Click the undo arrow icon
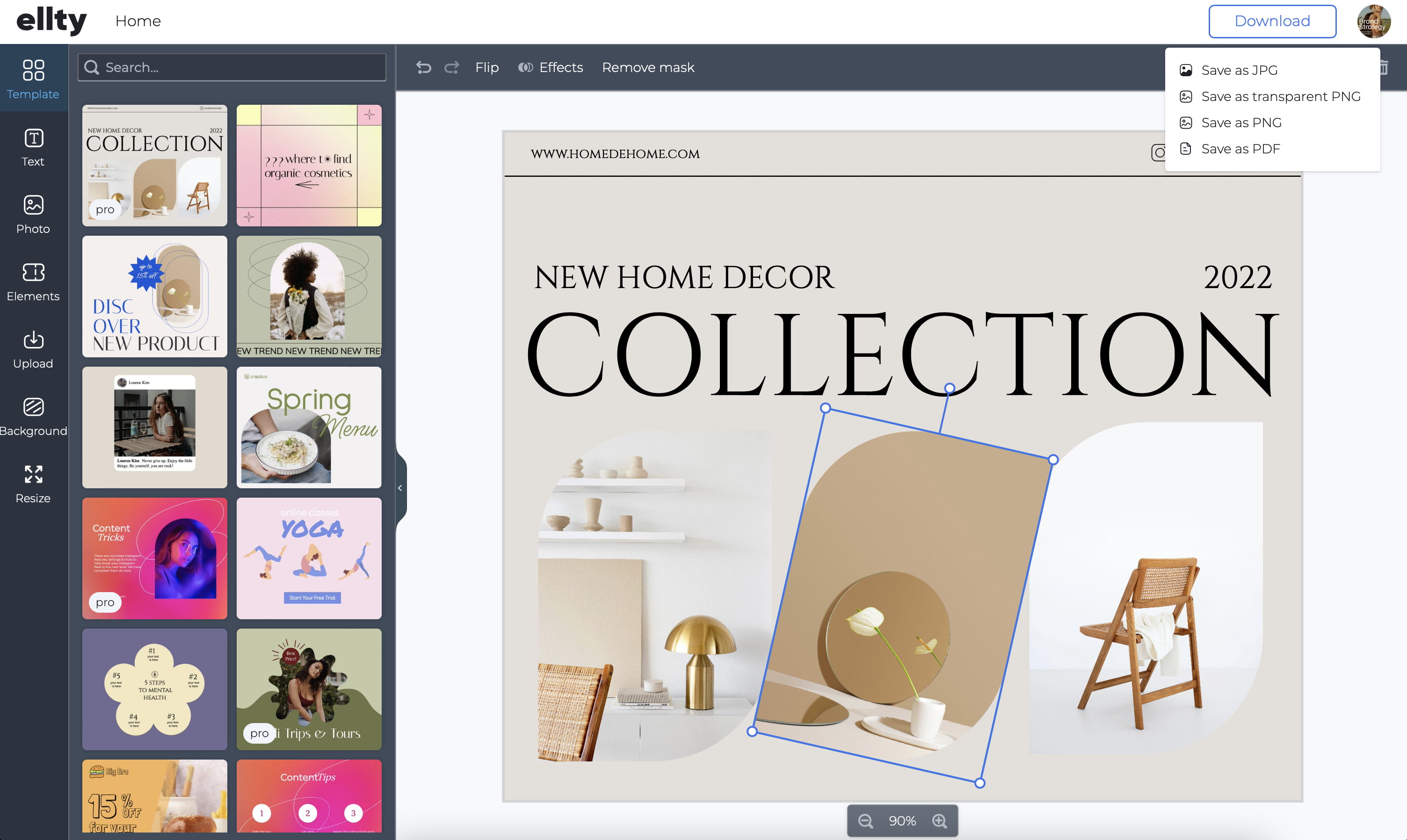Viewport: 1407px width, 840px height. coord(423,67)
